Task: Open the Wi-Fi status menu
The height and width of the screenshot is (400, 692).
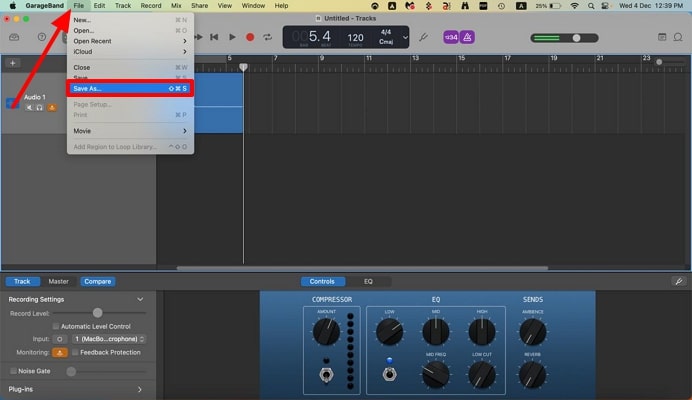Action: (574, 6)
